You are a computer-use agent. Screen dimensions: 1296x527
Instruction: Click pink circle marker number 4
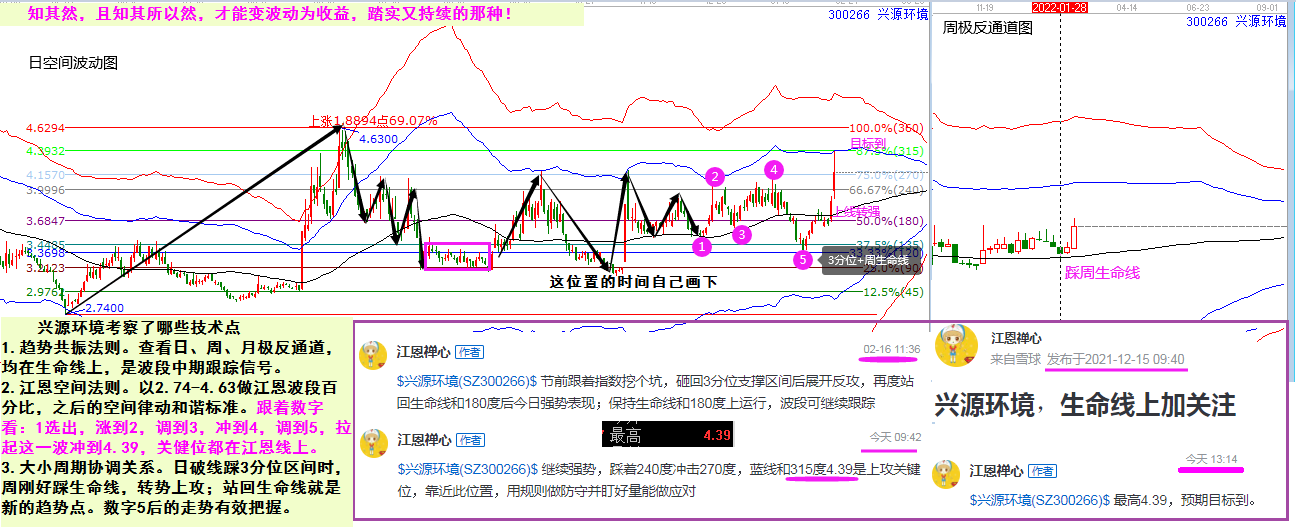click(774, 170)
